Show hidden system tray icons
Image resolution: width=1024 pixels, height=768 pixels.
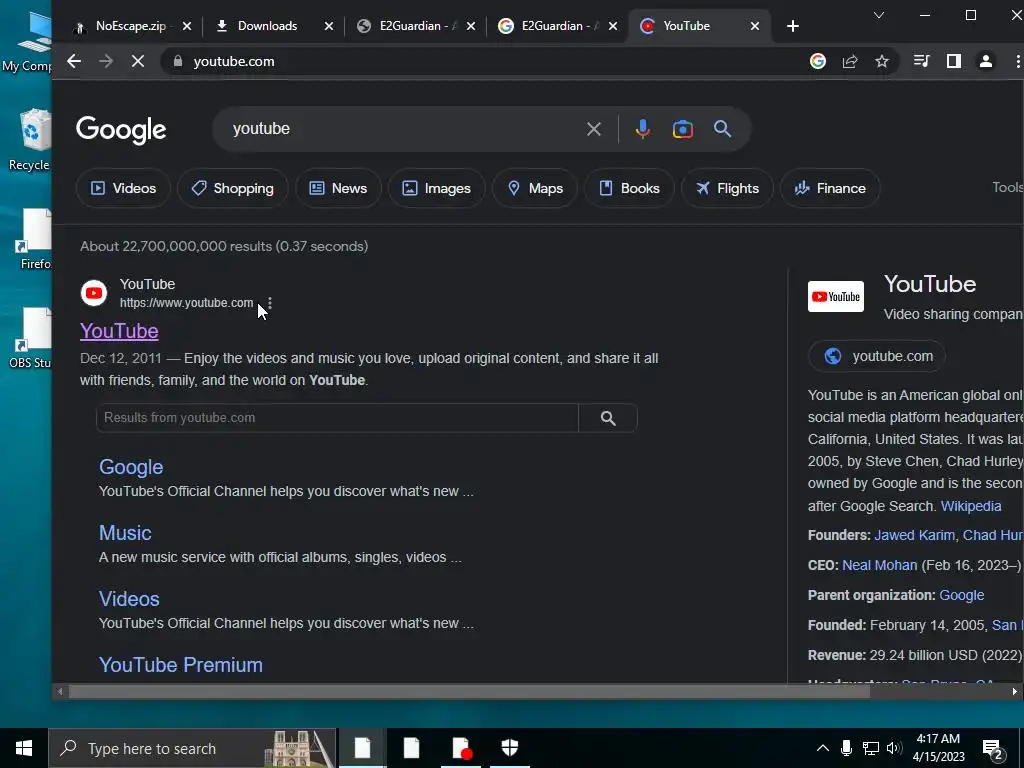click(x=823, y=748)
